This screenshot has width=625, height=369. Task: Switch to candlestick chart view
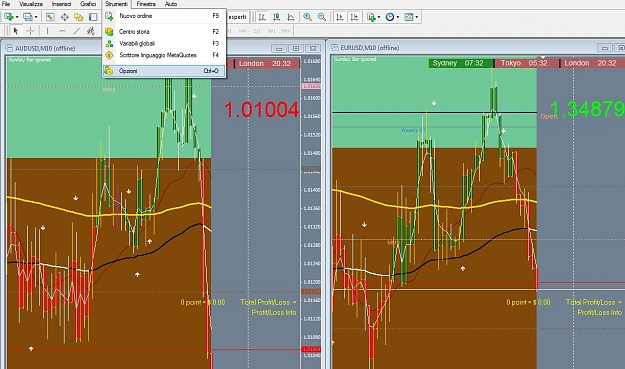point(276,17)
